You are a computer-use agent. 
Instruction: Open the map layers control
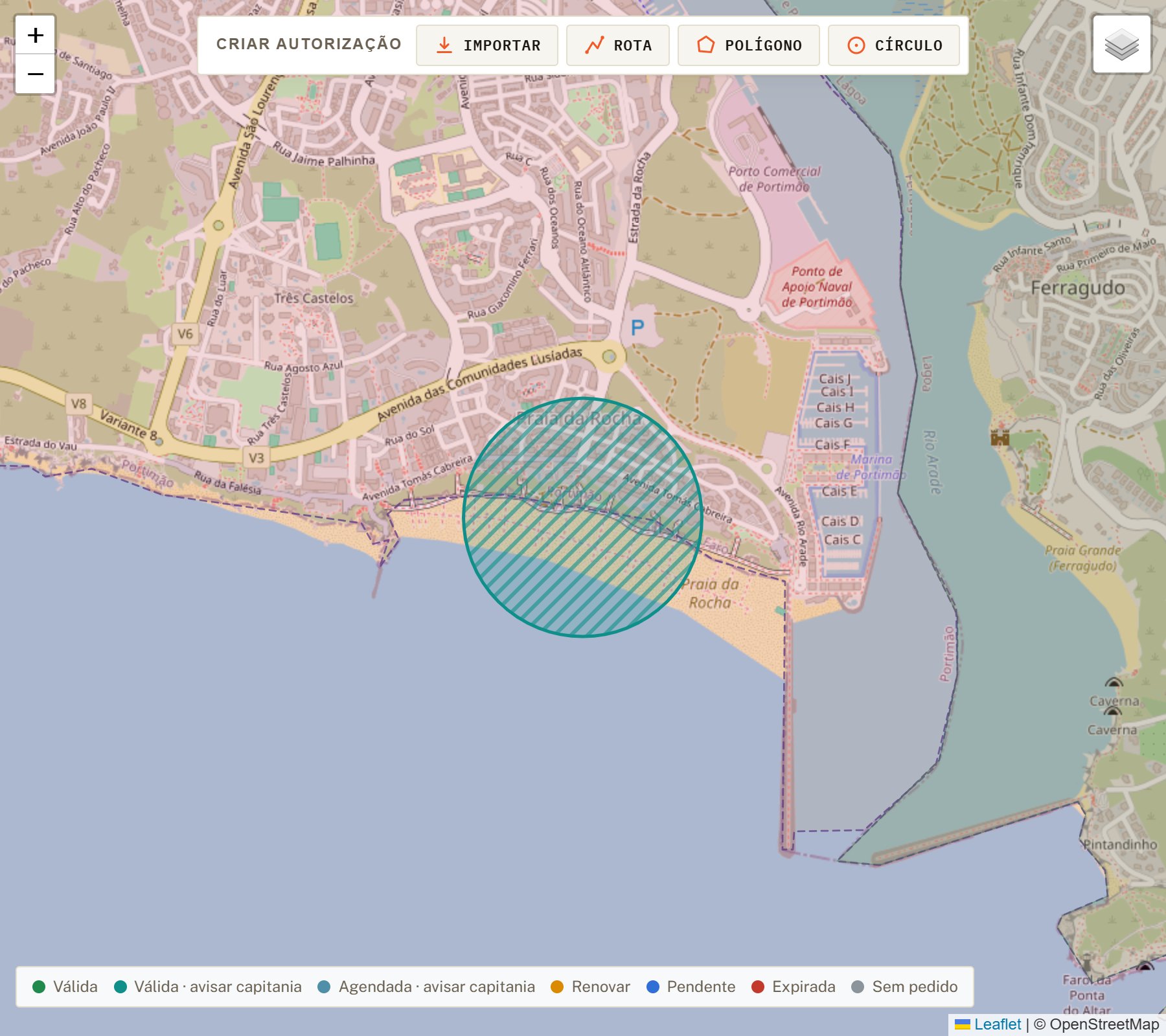tap(1121, 45)
